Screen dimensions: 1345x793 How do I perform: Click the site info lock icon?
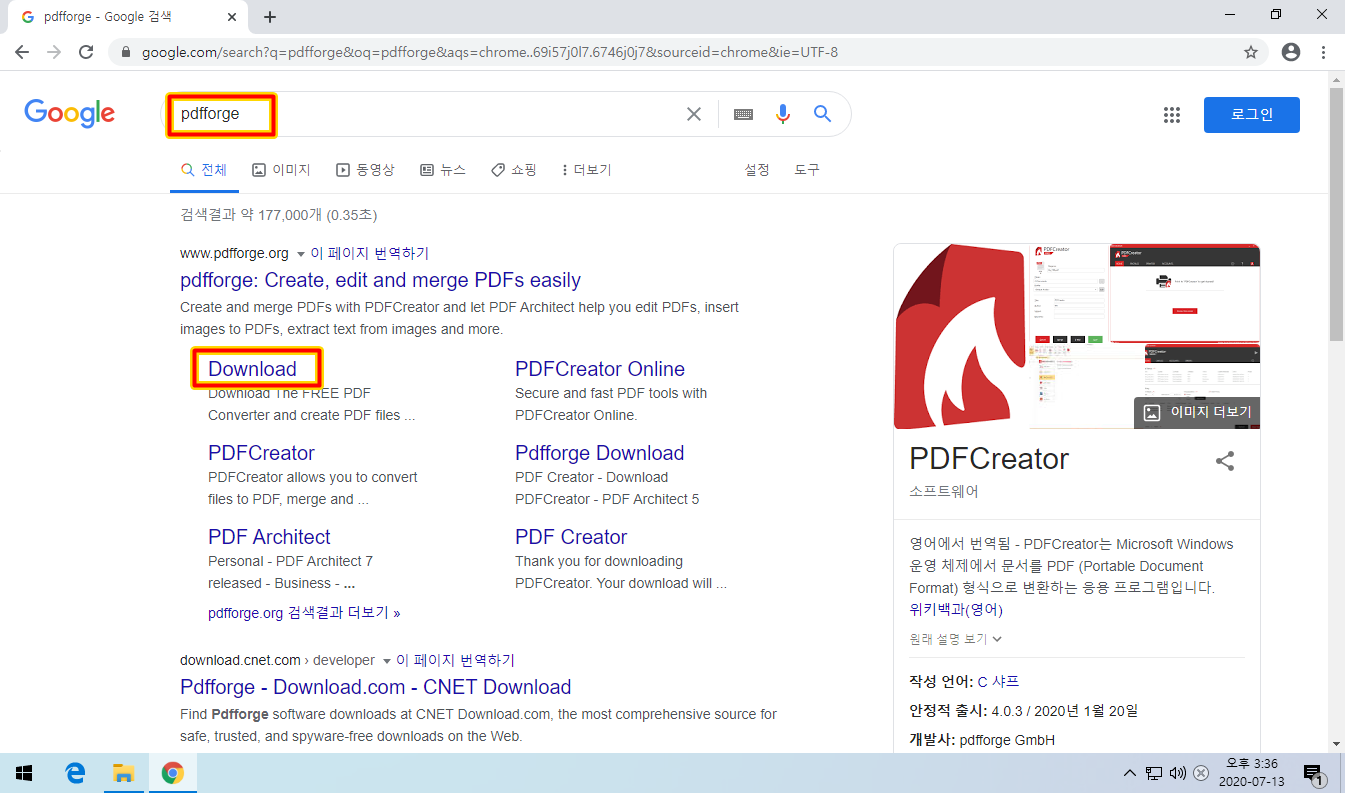tap(126, 52)
